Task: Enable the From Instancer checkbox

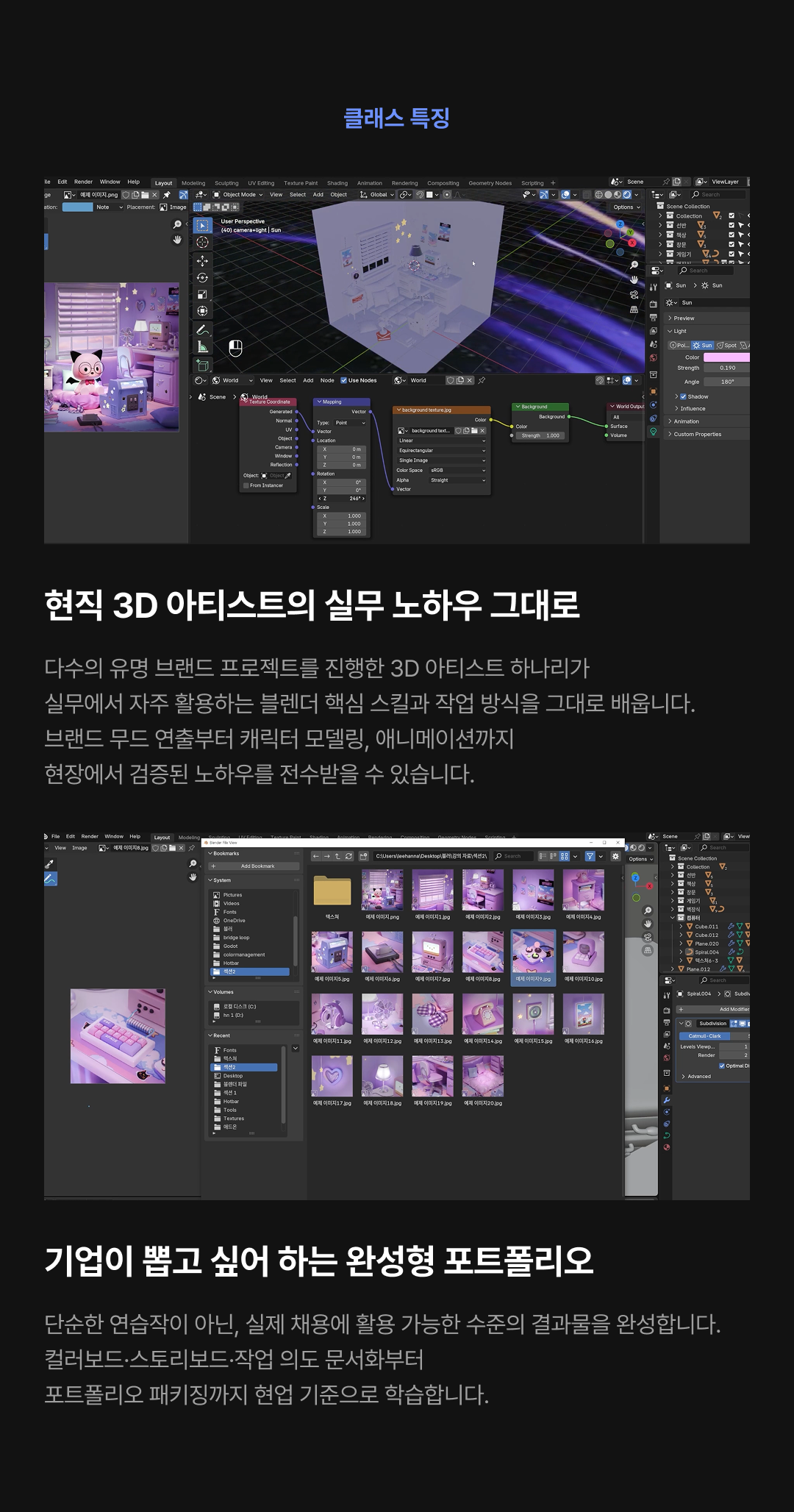Action: (x=246, y=485)
